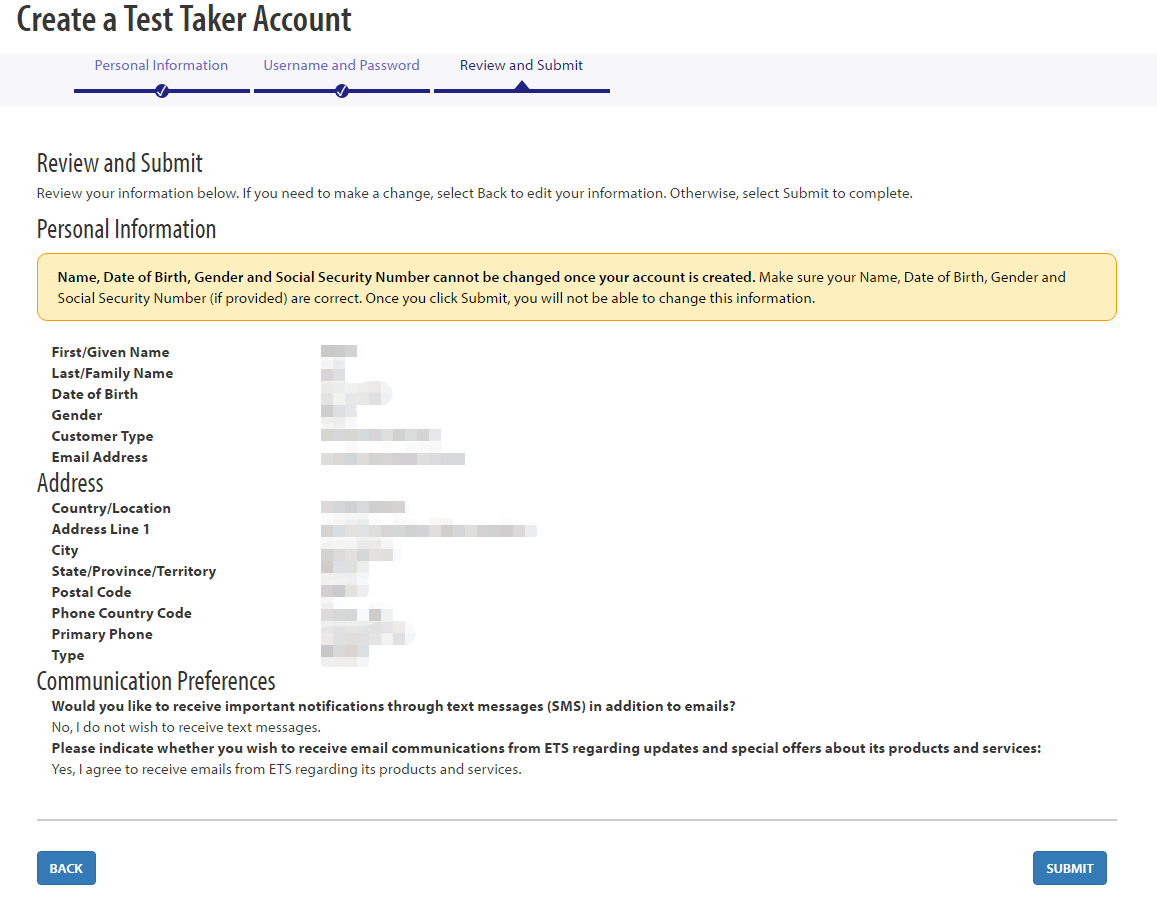The image size is (1157, 918).
Task: Click the Personal Information step checkmark icon
Action: (162, 91)
